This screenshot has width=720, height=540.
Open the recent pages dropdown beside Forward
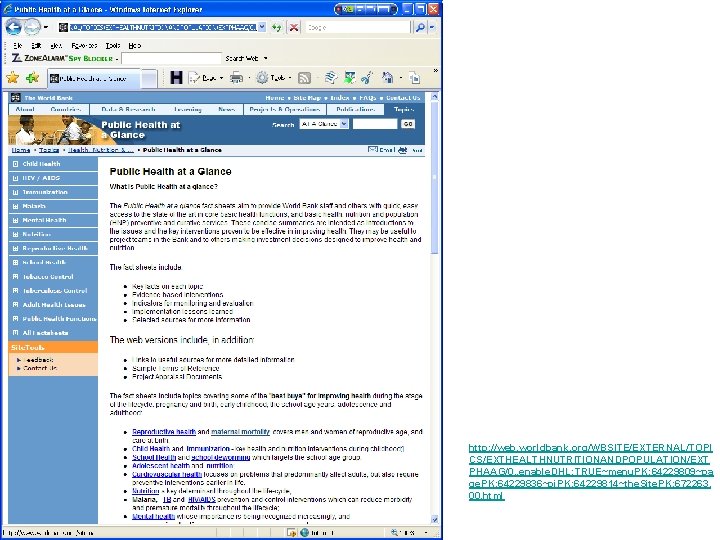tap(46, 27)
